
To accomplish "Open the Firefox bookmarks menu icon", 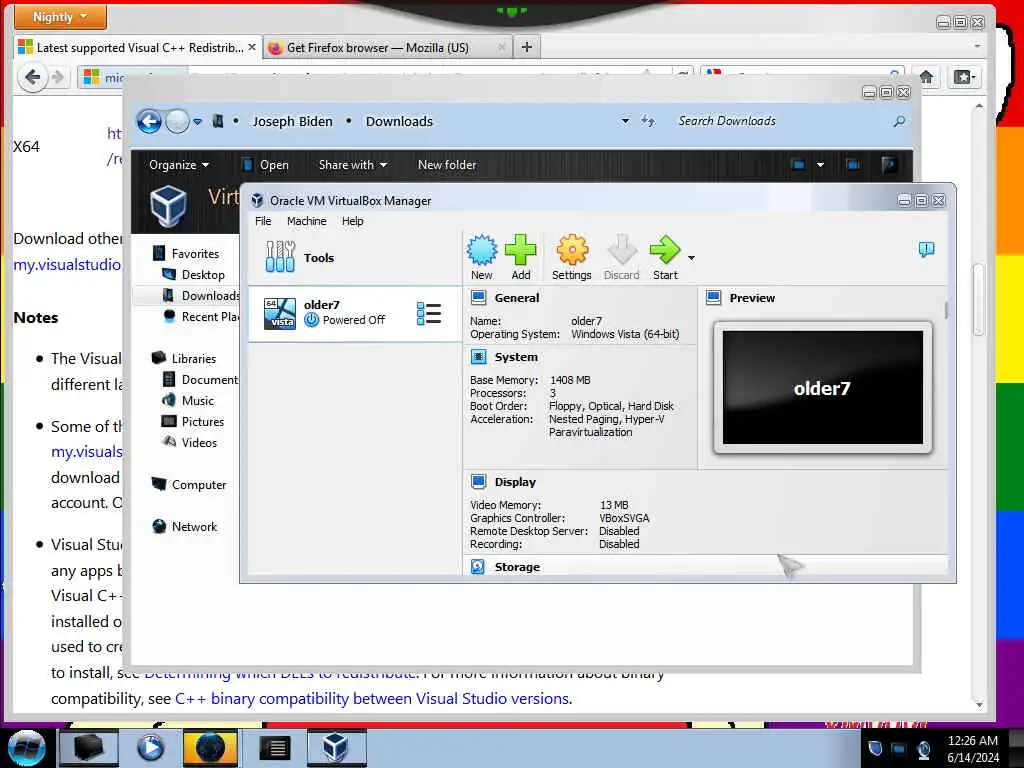I will click(964, 77).
